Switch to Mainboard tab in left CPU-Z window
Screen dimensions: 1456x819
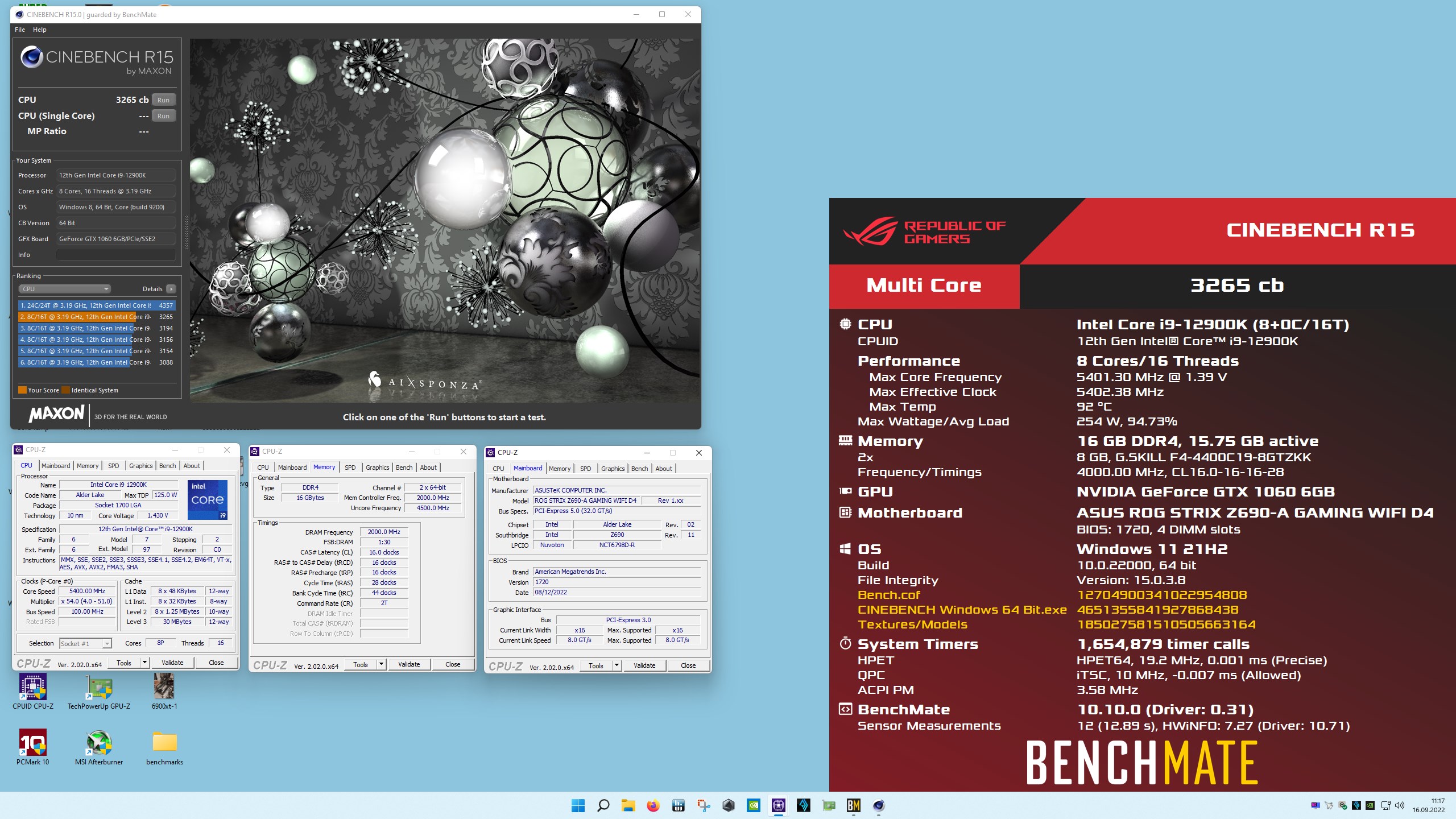point(56,466)
